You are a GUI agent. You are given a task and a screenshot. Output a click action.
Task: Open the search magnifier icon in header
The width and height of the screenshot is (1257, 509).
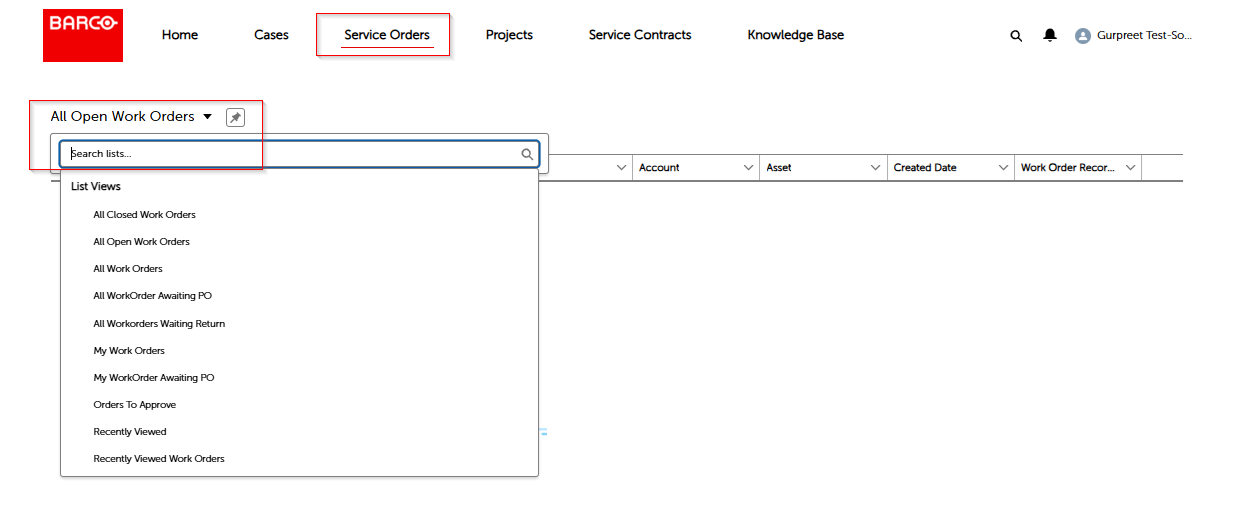tap(1016, 36)
